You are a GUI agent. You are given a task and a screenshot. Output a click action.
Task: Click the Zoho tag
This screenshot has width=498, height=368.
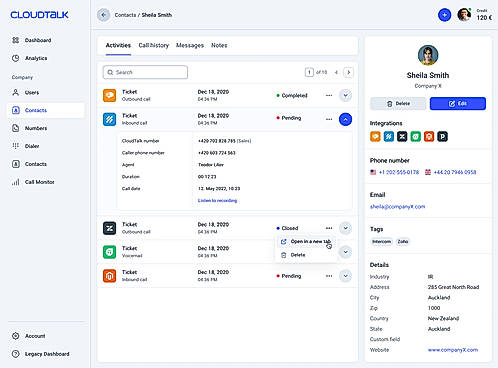tap(402, 242)
